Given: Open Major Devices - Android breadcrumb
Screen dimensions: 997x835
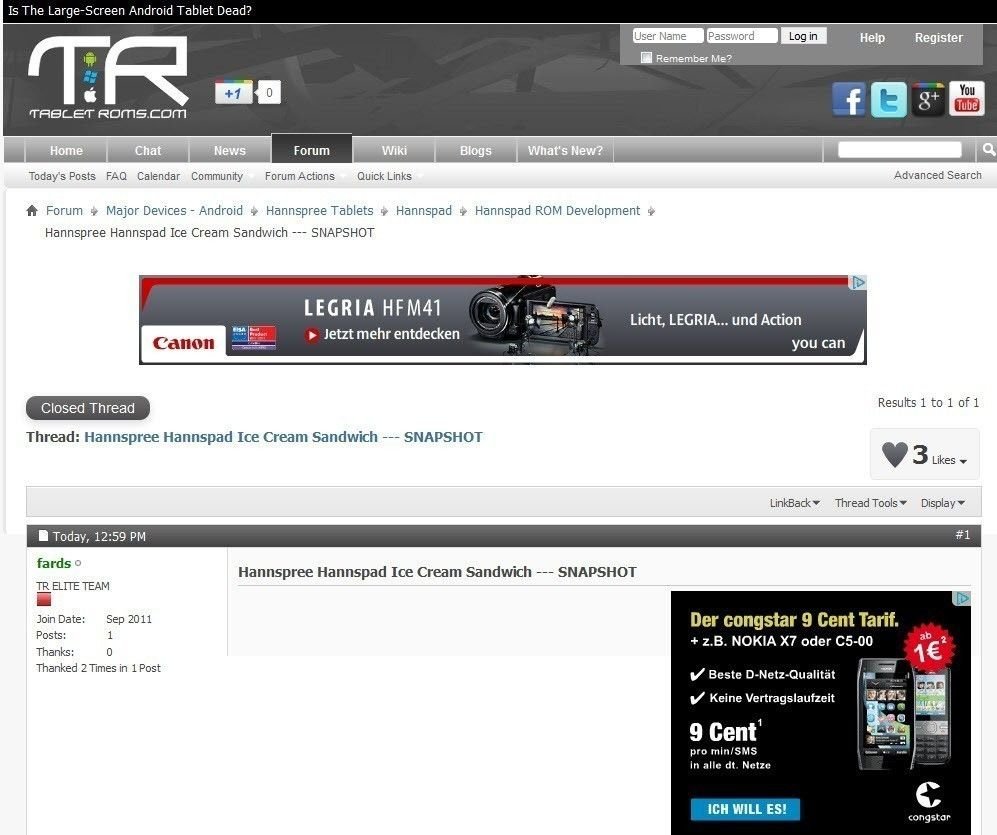Looking at the screenshot, I should (174, 210).
